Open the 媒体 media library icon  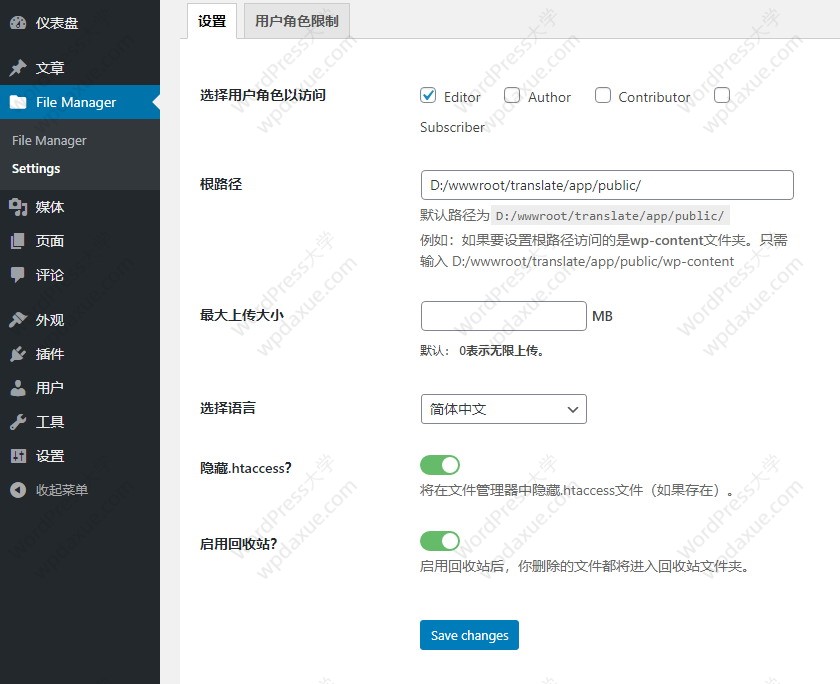tap(18, 207)
